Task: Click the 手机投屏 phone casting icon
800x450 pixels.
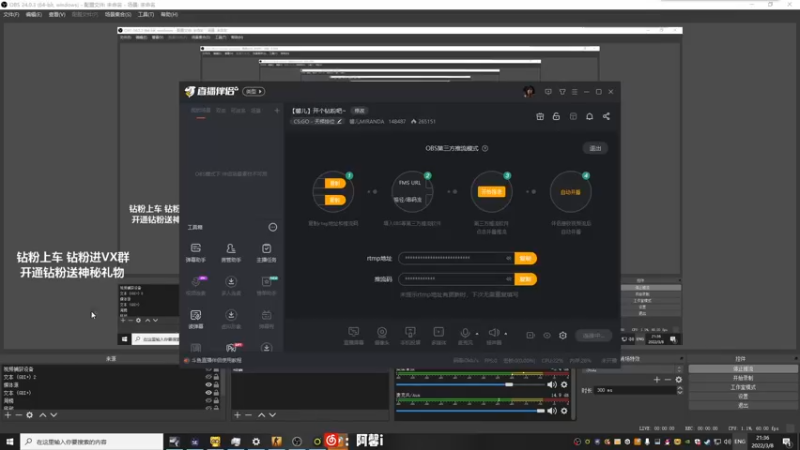Action: 410,336
